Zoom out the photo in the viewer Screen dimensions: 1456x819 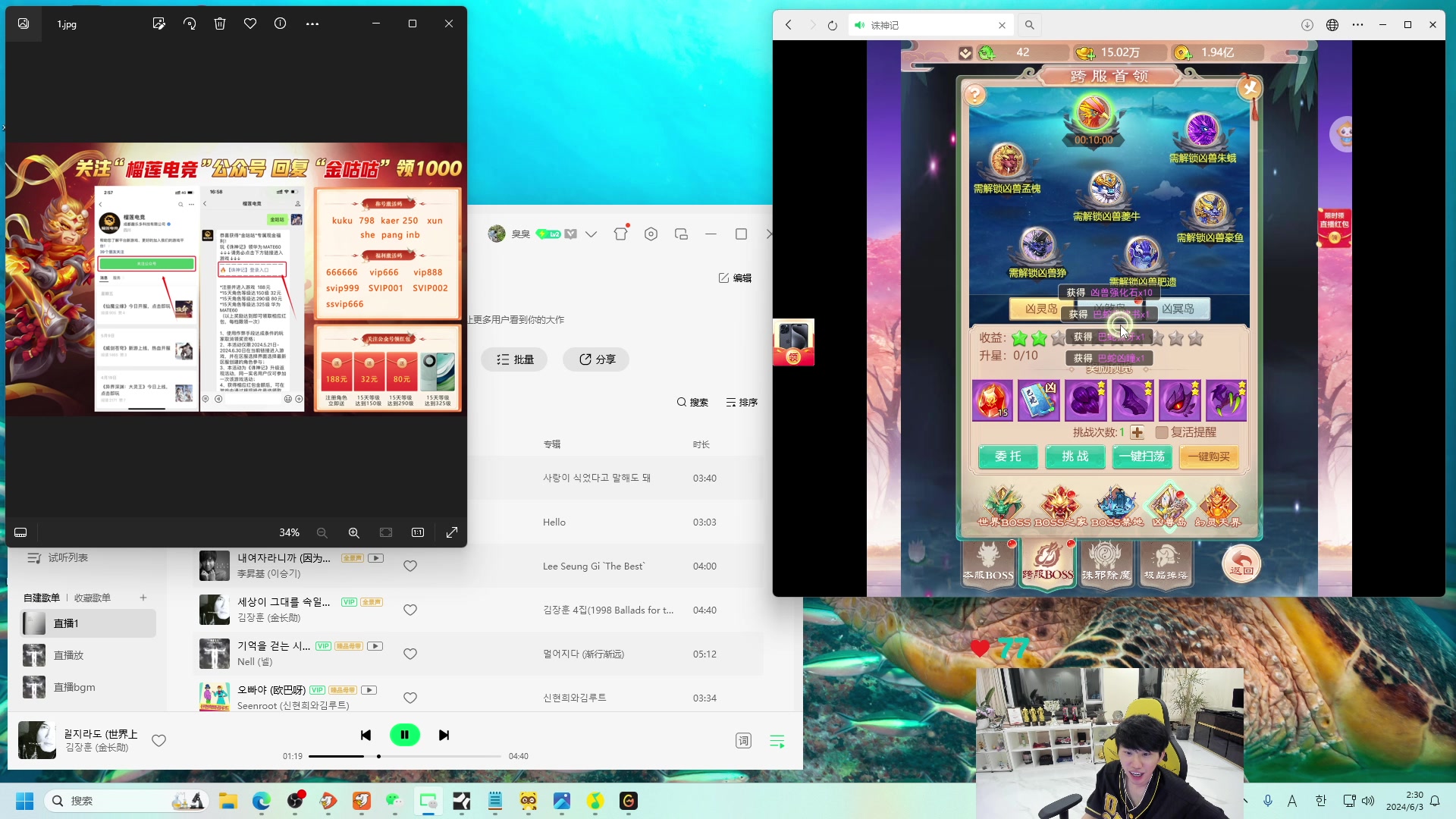(322, 532)
